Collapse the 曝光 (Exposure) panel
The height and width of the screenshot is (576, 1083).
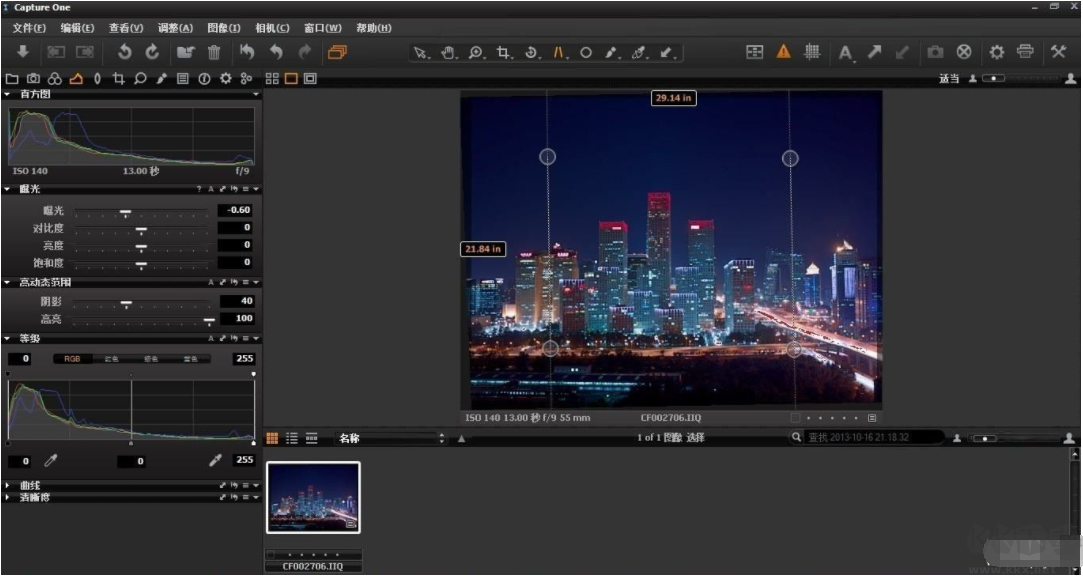tap(8, 188)
